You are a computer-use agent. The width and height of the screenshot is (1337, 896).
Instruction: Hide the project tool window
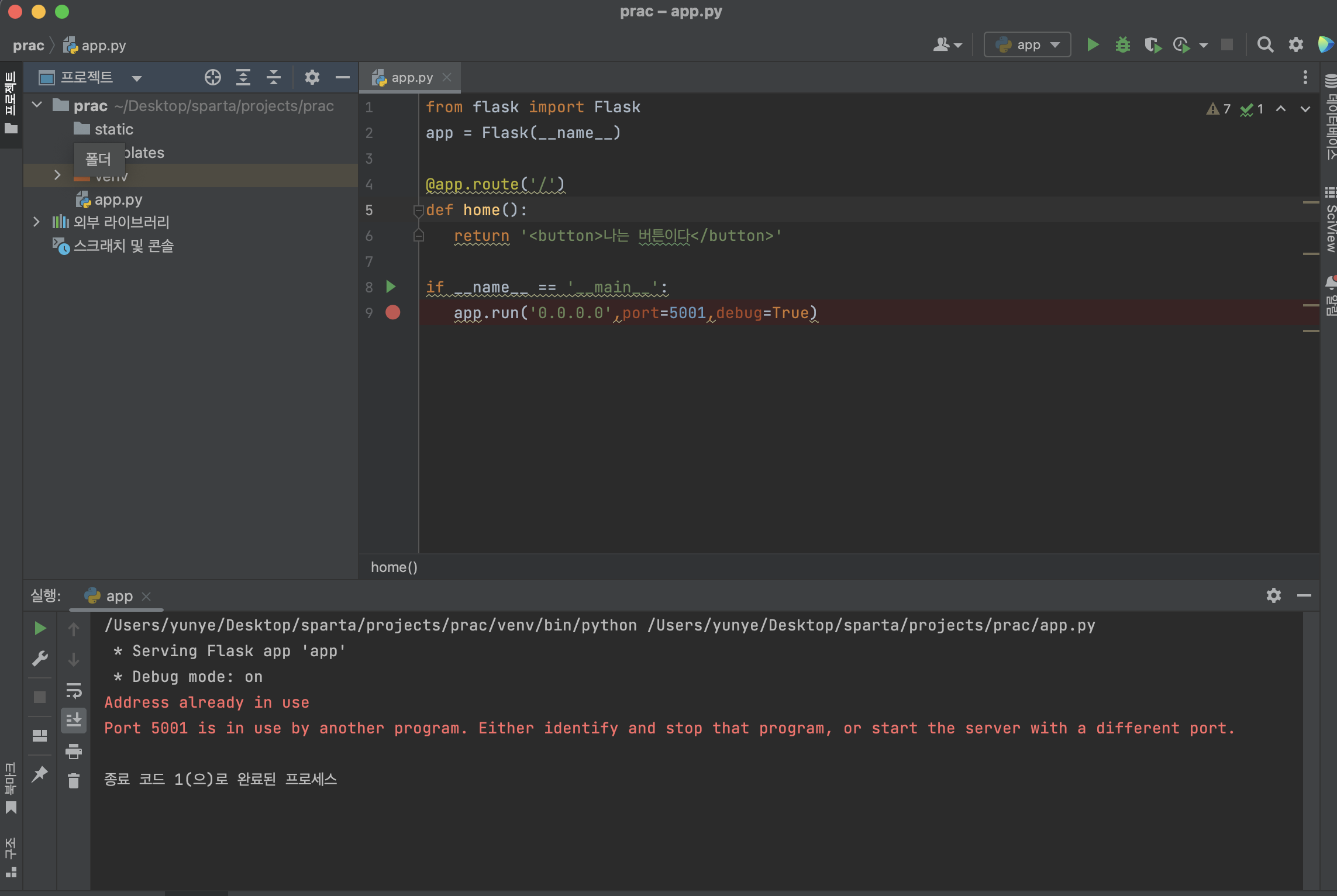point(343,77)
